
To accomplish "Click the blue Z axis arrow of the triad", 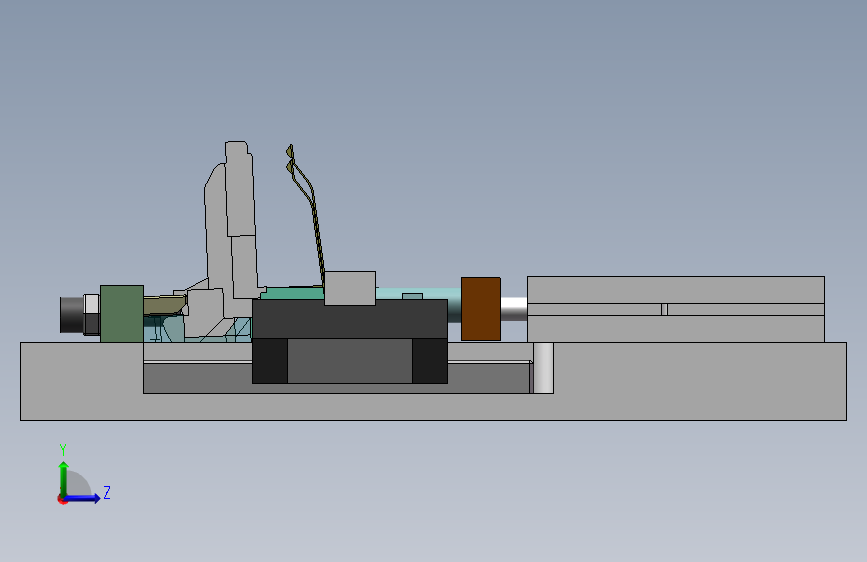I will tap(83, 498).
